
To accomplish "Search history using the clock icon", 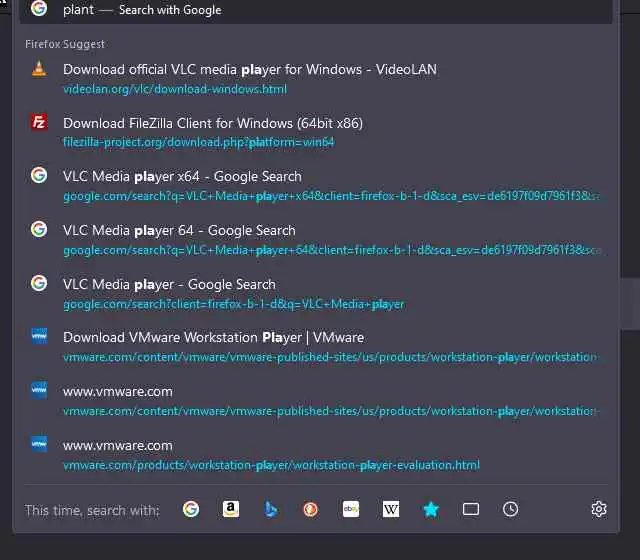I will tap(511, 509).
